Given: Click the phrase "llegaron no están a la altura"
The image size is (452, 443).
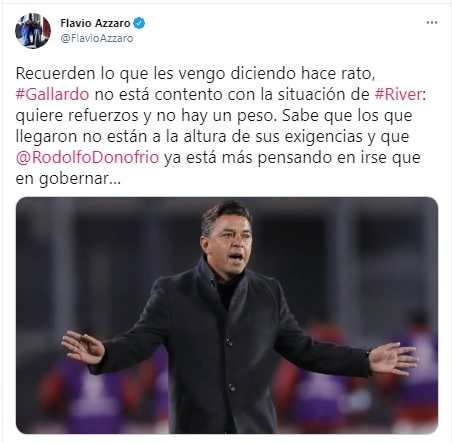Looking at the screenshot, I should point(121,136).
